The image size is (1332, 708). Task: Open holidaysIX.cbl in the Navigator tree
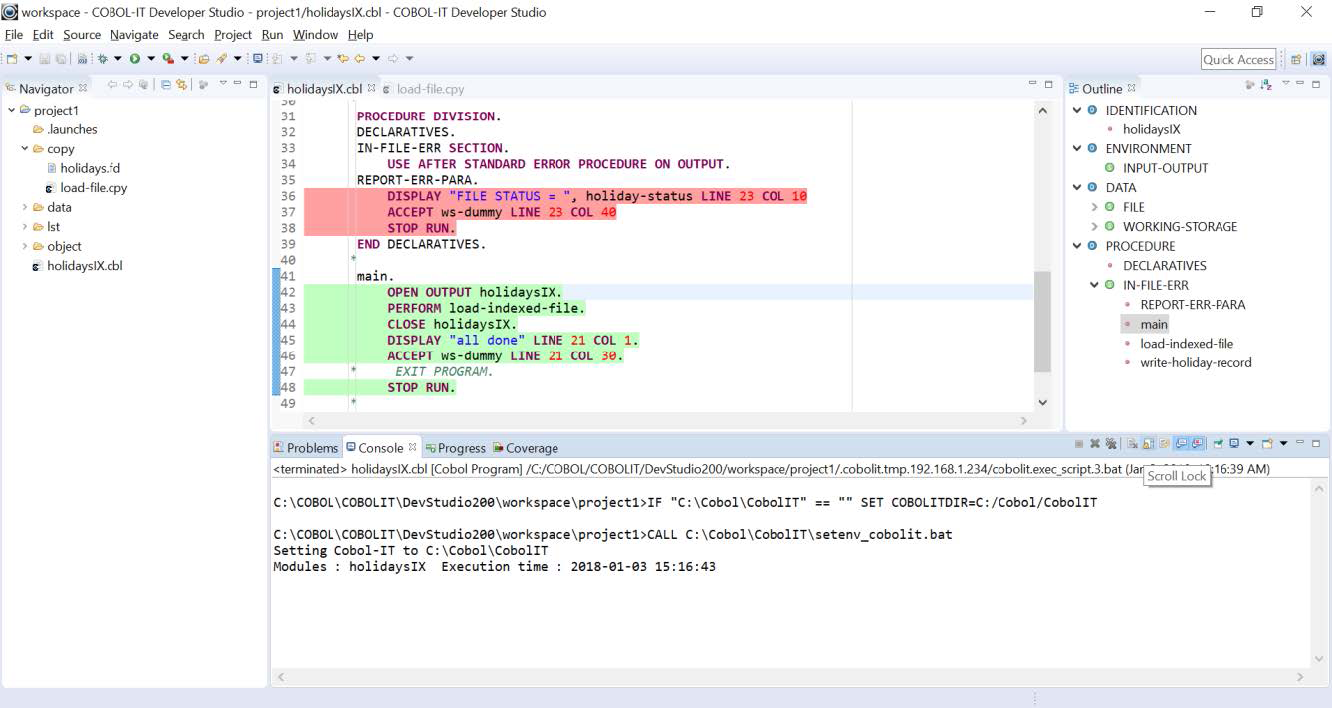tap(84, 266)
